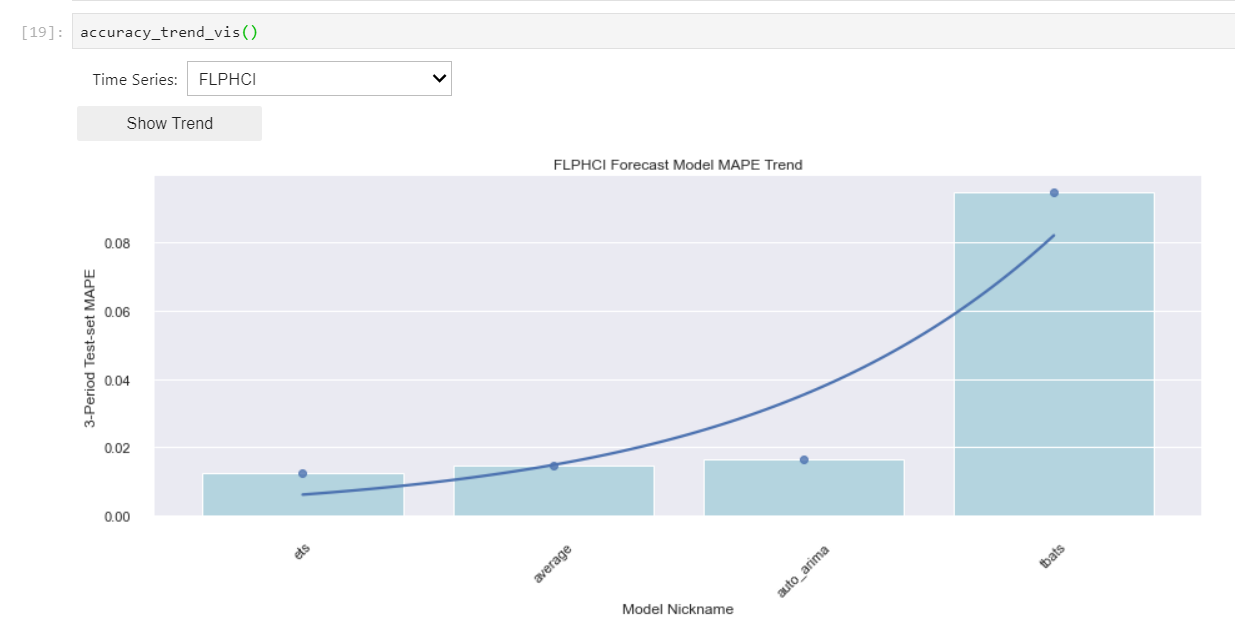This screenshot has width=1235, height=626.
Task: Click inside the accuracy_trend_vis() code cell
Action: coord(652,31)
